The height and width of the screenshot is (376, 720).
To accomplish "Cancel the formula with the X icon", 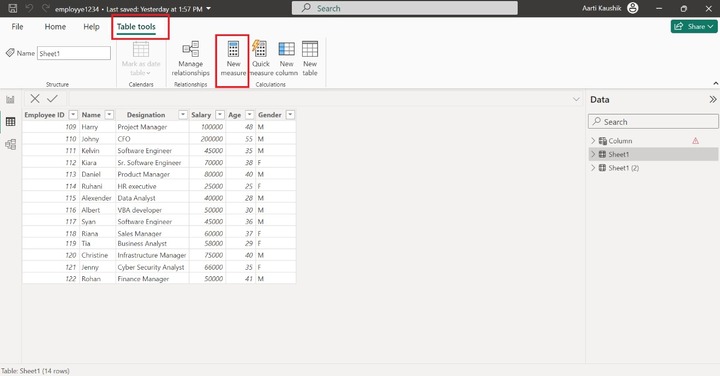I will pos(35,99).
